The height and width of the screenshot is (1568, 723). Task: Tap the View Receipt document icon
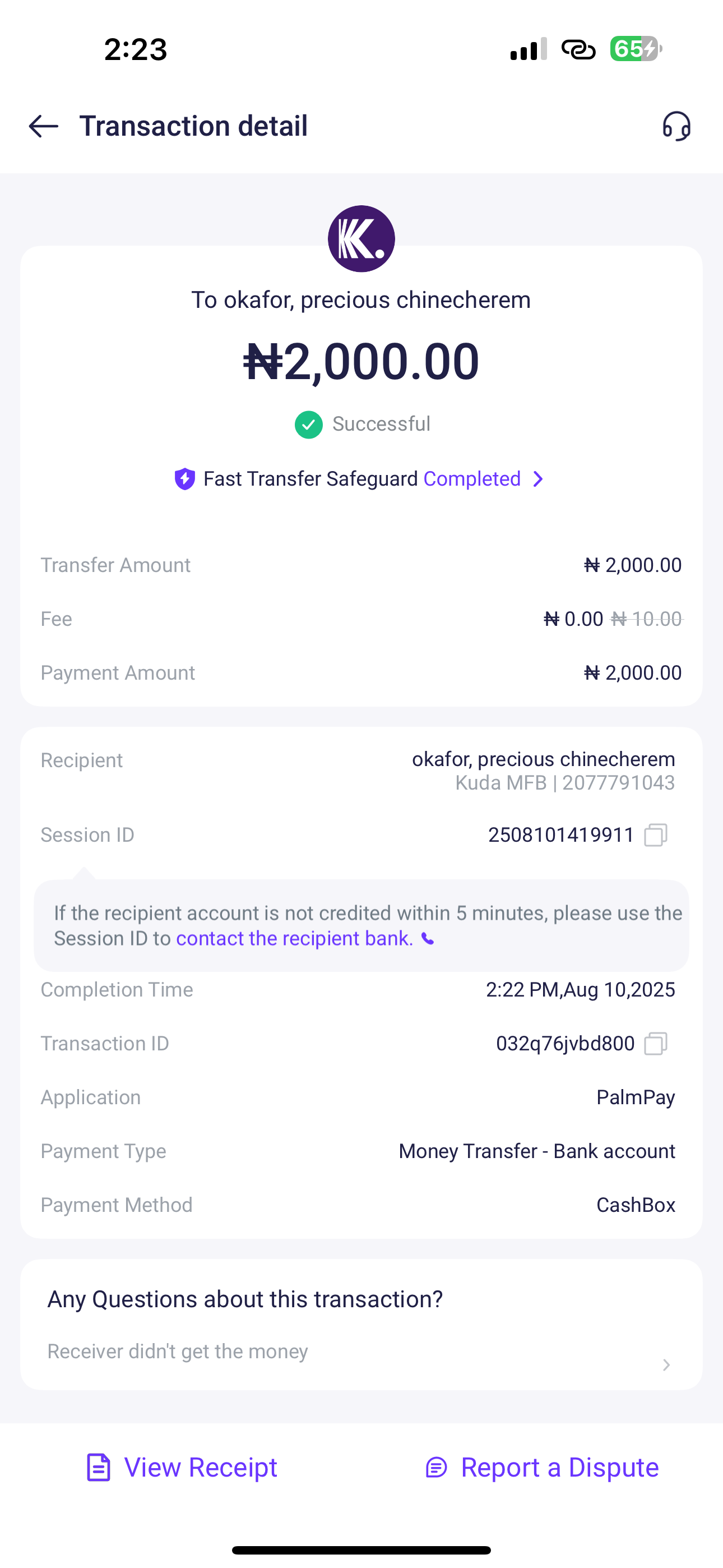point(99,1467)
